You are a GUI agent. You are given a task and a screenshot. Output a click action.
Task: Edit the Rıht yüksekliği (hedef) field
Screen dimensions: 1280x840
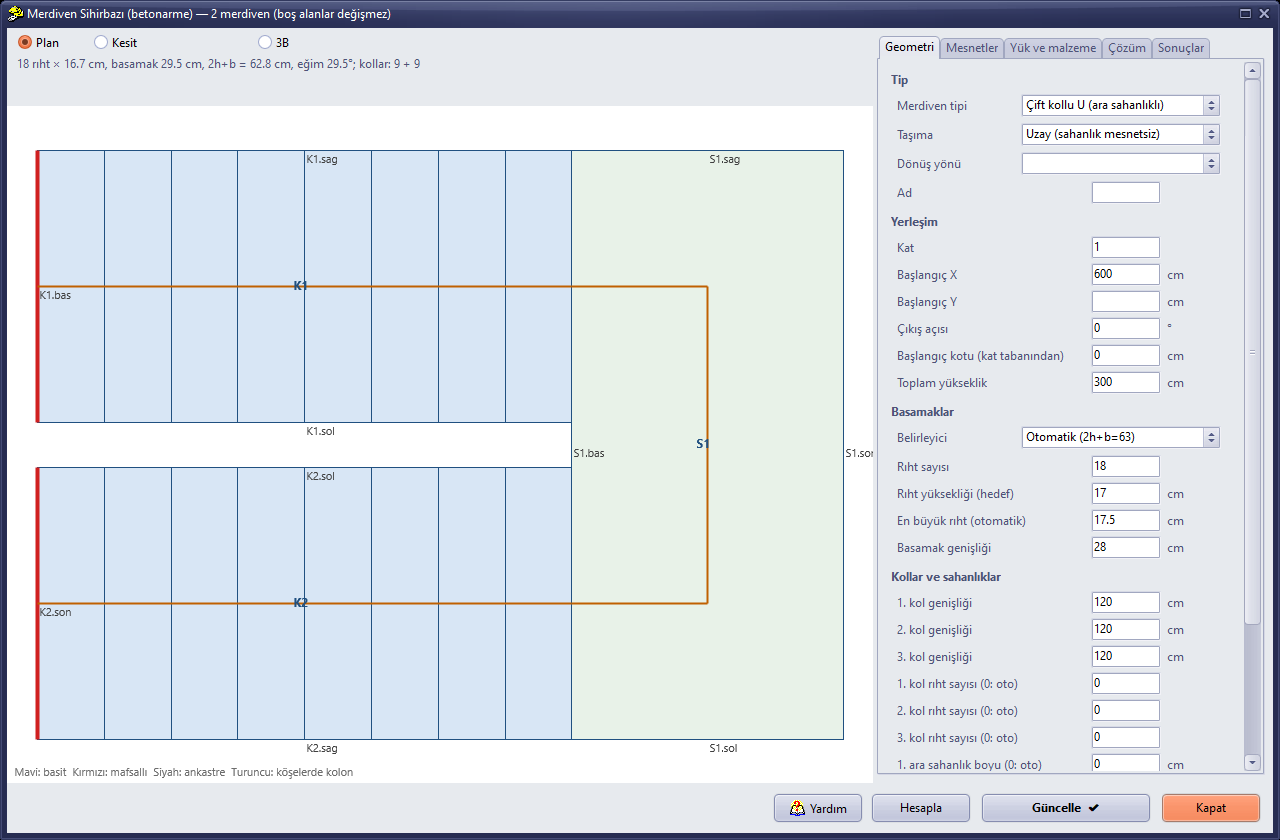[1126, 493]
